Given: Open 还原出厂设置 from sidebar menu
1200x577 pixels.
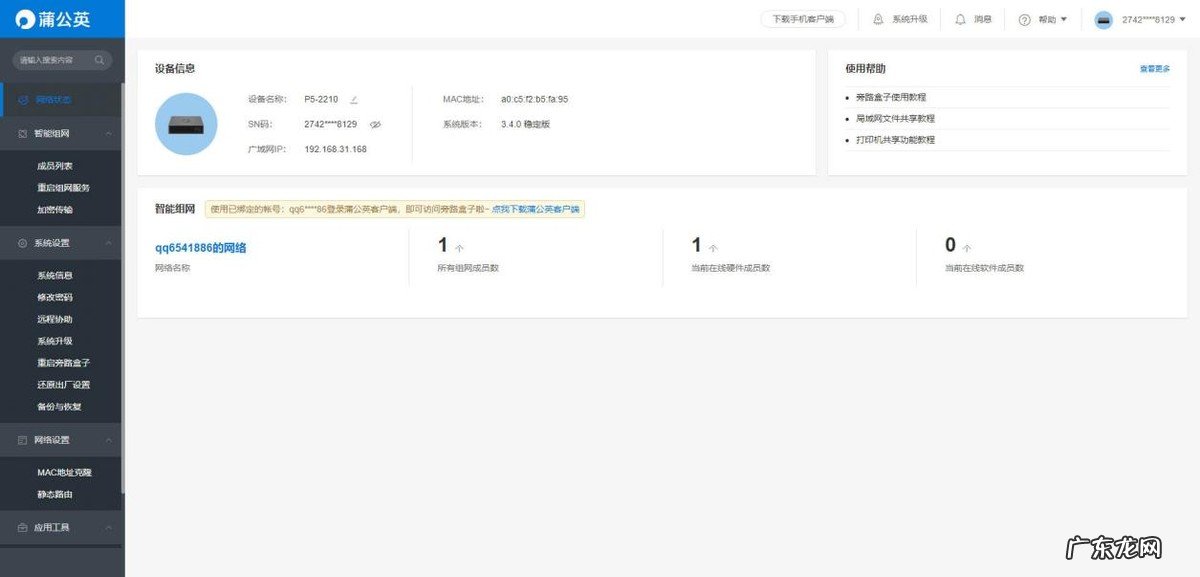Looking at the screenshot, I should [62, 384].
